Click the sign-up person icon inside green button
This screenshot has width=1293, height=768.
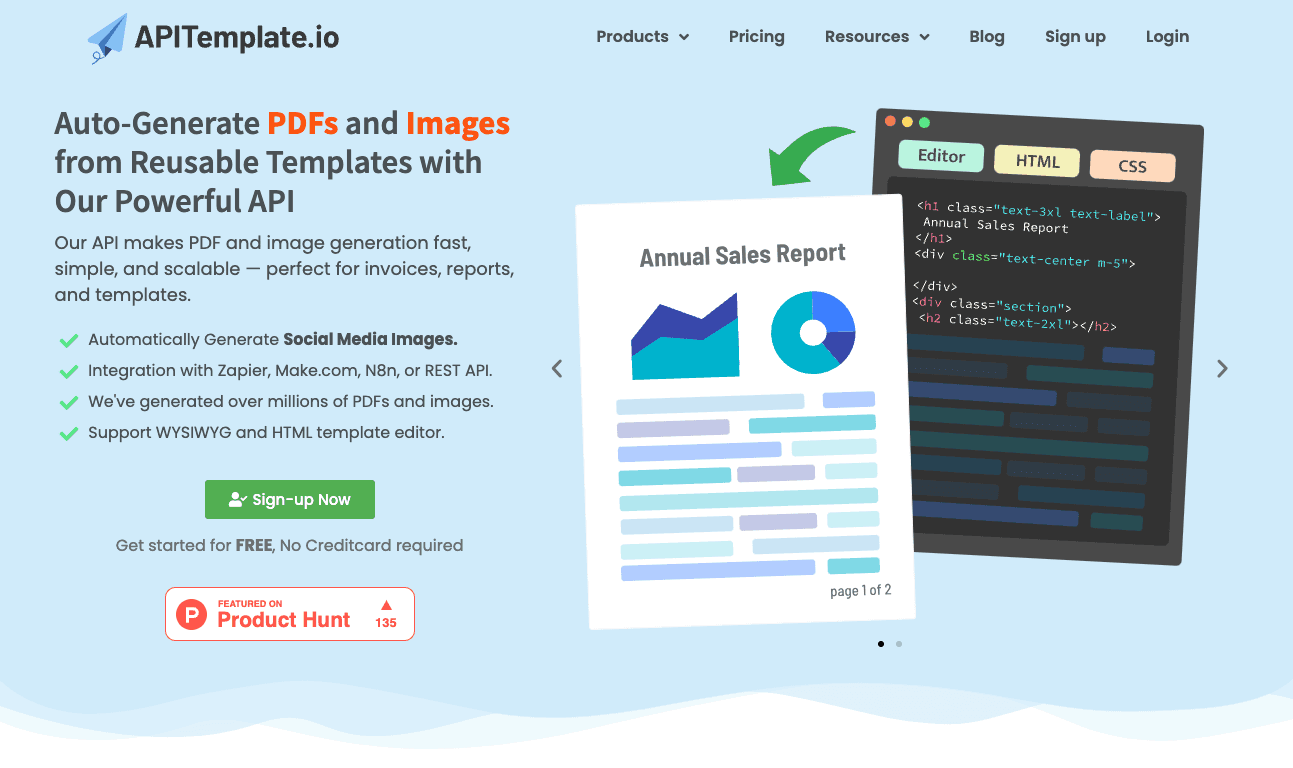click(236, 499)
